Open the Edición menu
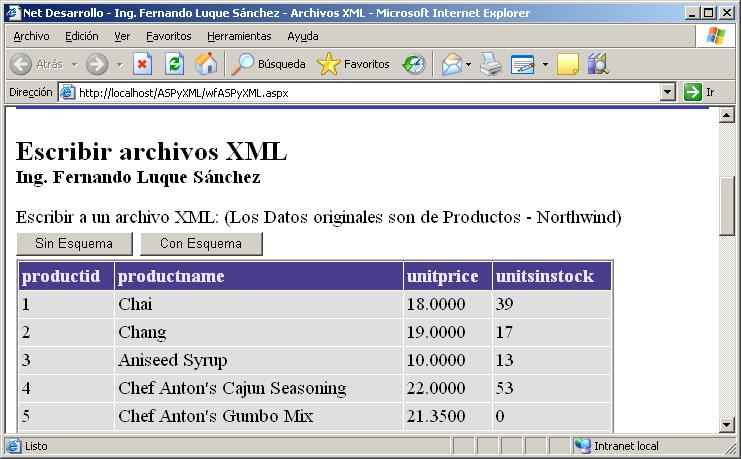Screen dimensions: 741x459 tap(82, 36)
